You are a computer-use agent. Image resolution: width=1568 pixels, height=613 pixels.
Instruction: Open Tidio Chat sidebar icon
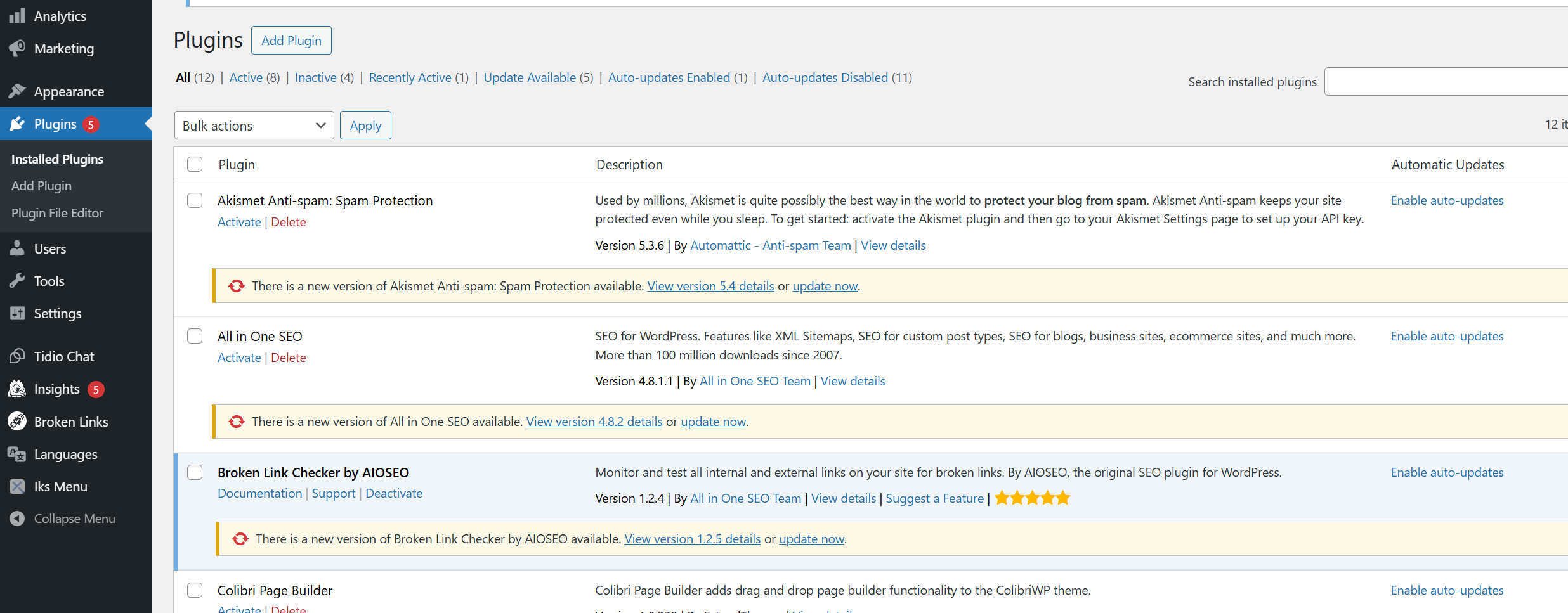(x=17, y=356)
